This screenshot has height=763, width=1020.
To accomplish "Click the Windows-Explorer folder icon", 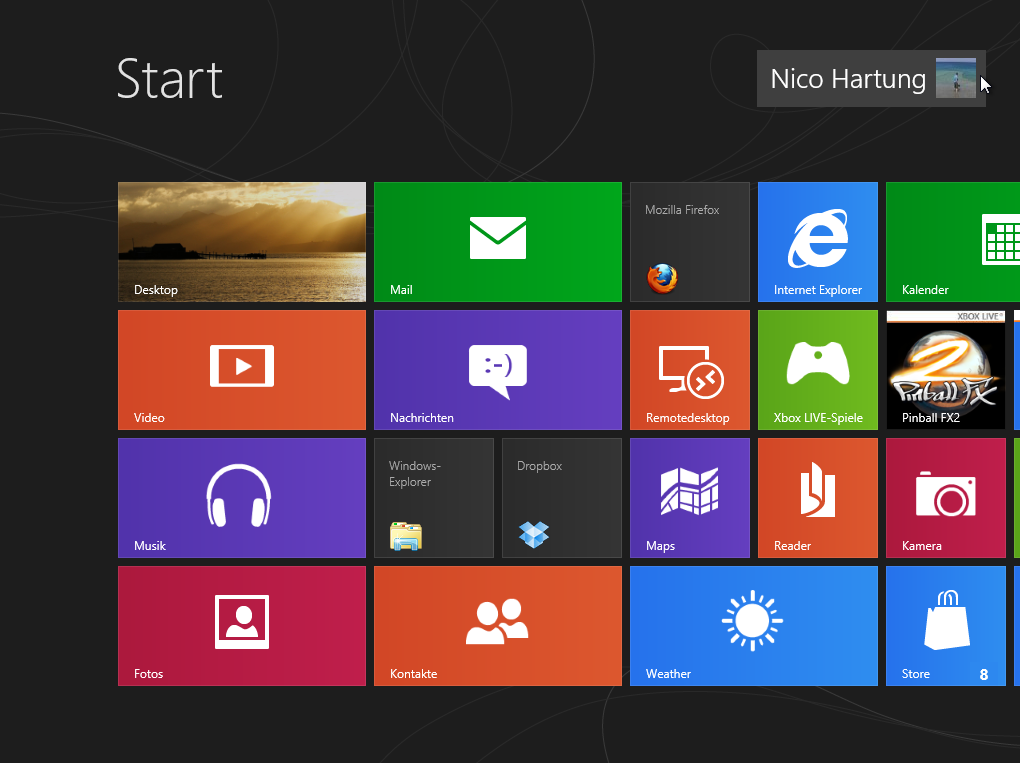I will click(406, 536).
